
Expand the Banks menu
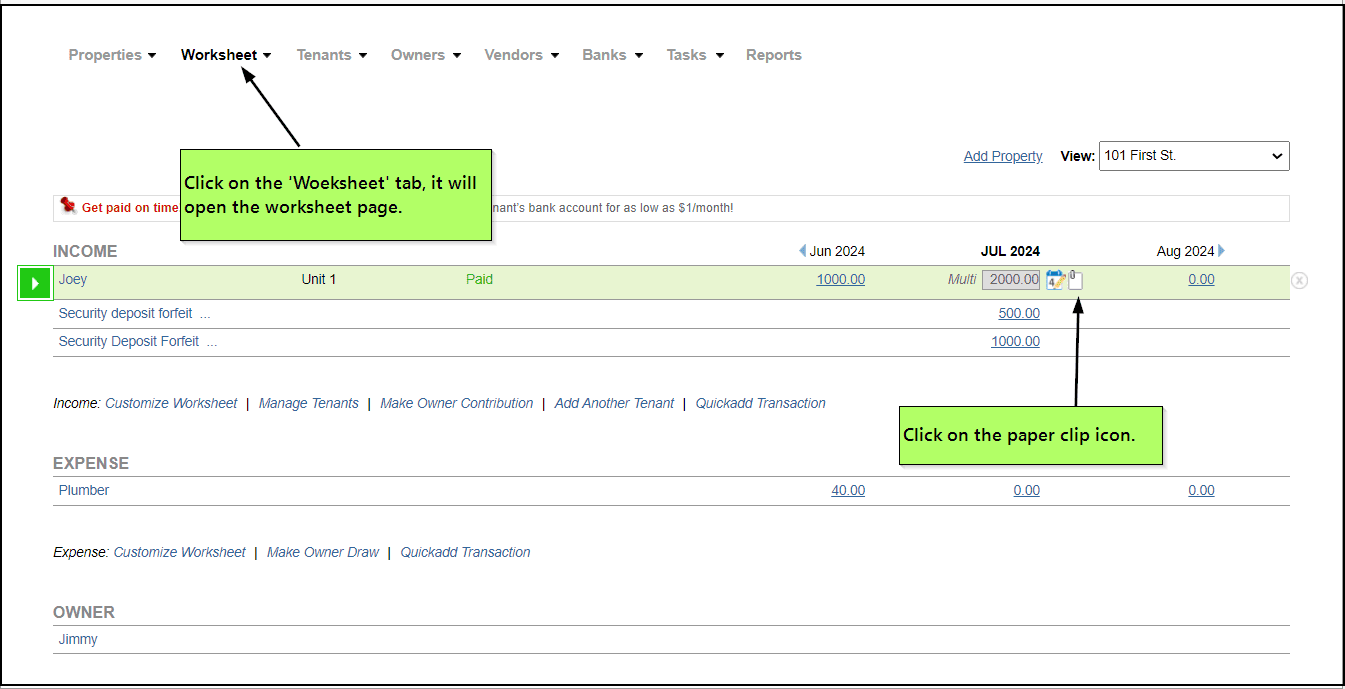pos(612,55)
